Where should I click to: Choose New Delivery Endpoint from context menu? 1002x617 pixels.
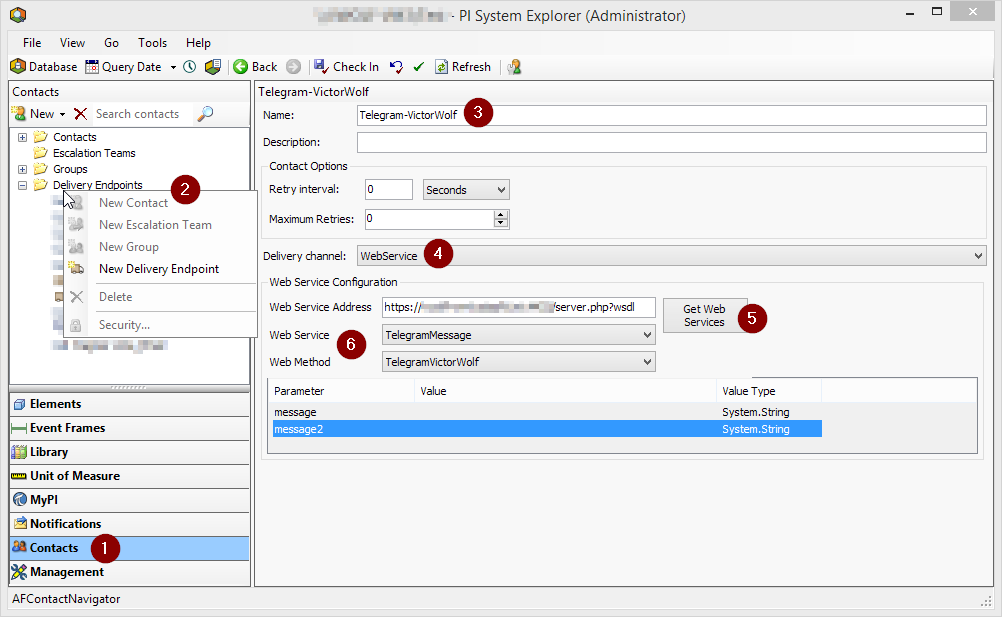pyautogui.click(x=158, y=269)
